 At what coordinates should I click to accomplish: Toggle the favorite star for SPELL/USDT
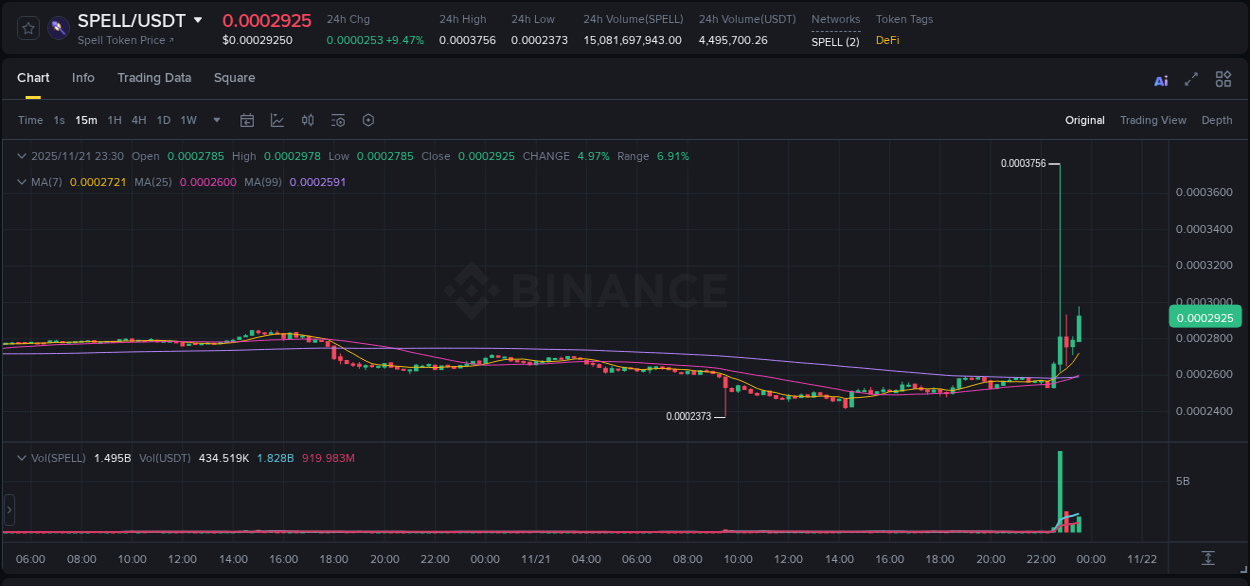[x=27, y=27]
